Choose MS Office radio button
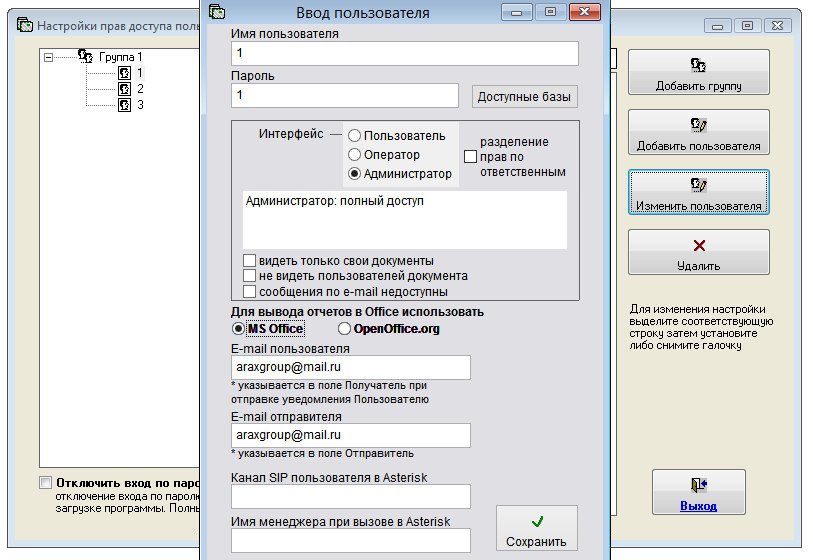The width and height of the screenshot is (813, 560). (x=238, y=329)
